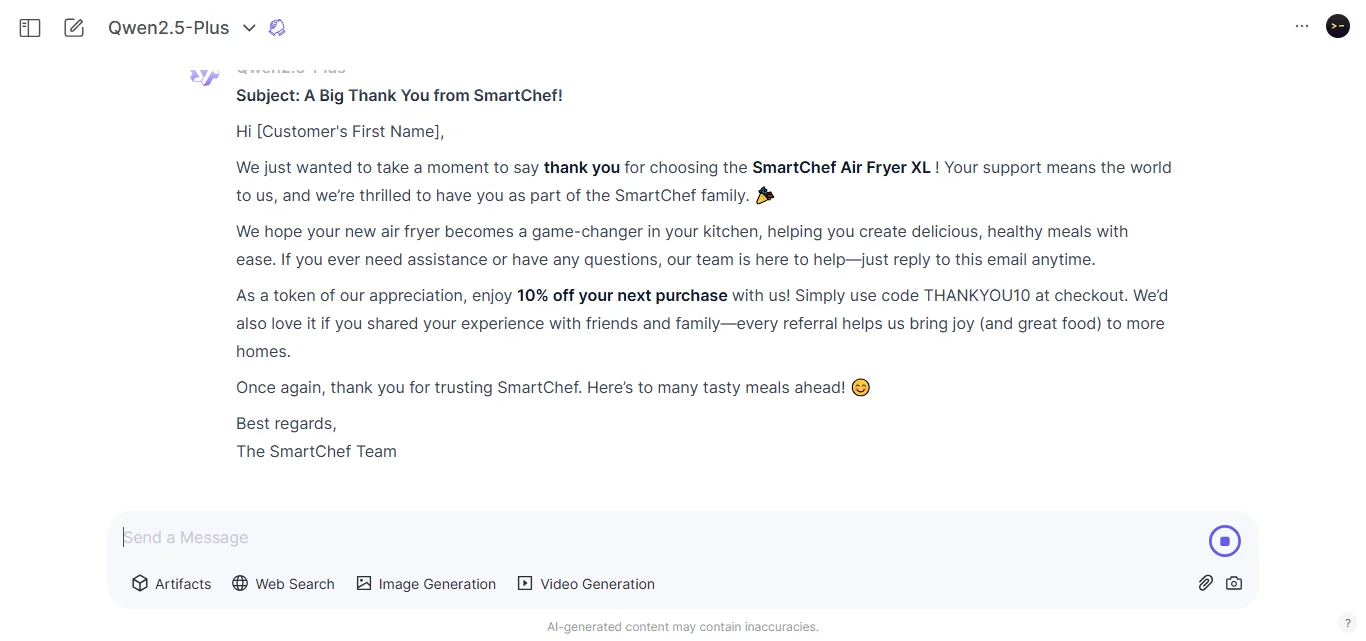
Task: Select the Artifacts cube icon
Action: click(140, 583)
